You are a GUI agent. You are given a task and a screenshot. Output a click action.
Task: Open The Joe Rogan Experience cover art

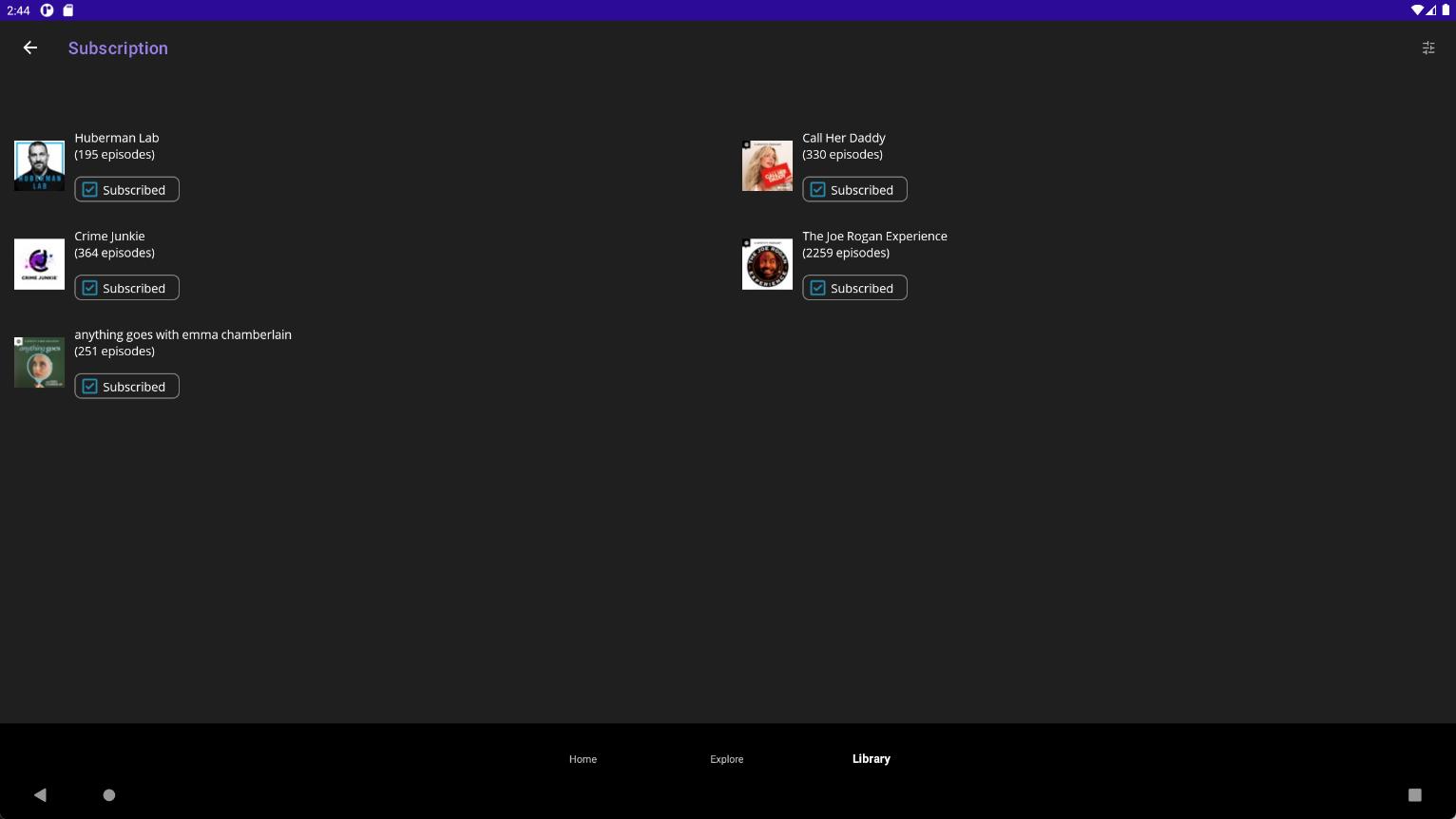(767, 264)
